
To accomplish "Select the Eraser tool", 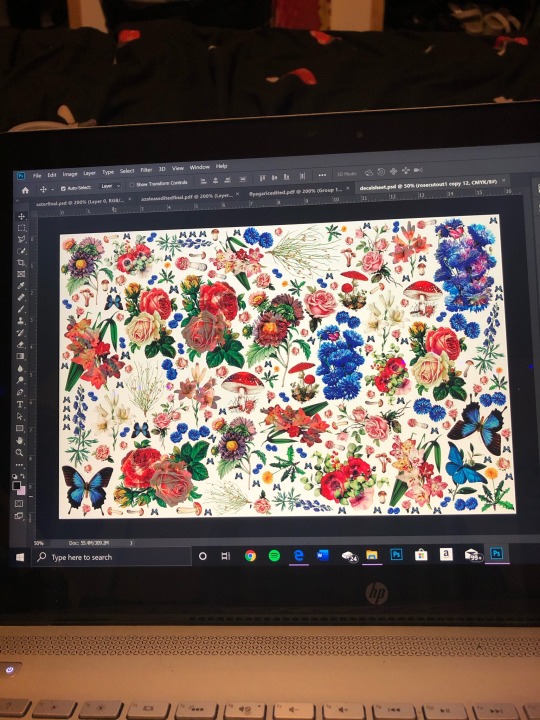I will click(21, 344).
